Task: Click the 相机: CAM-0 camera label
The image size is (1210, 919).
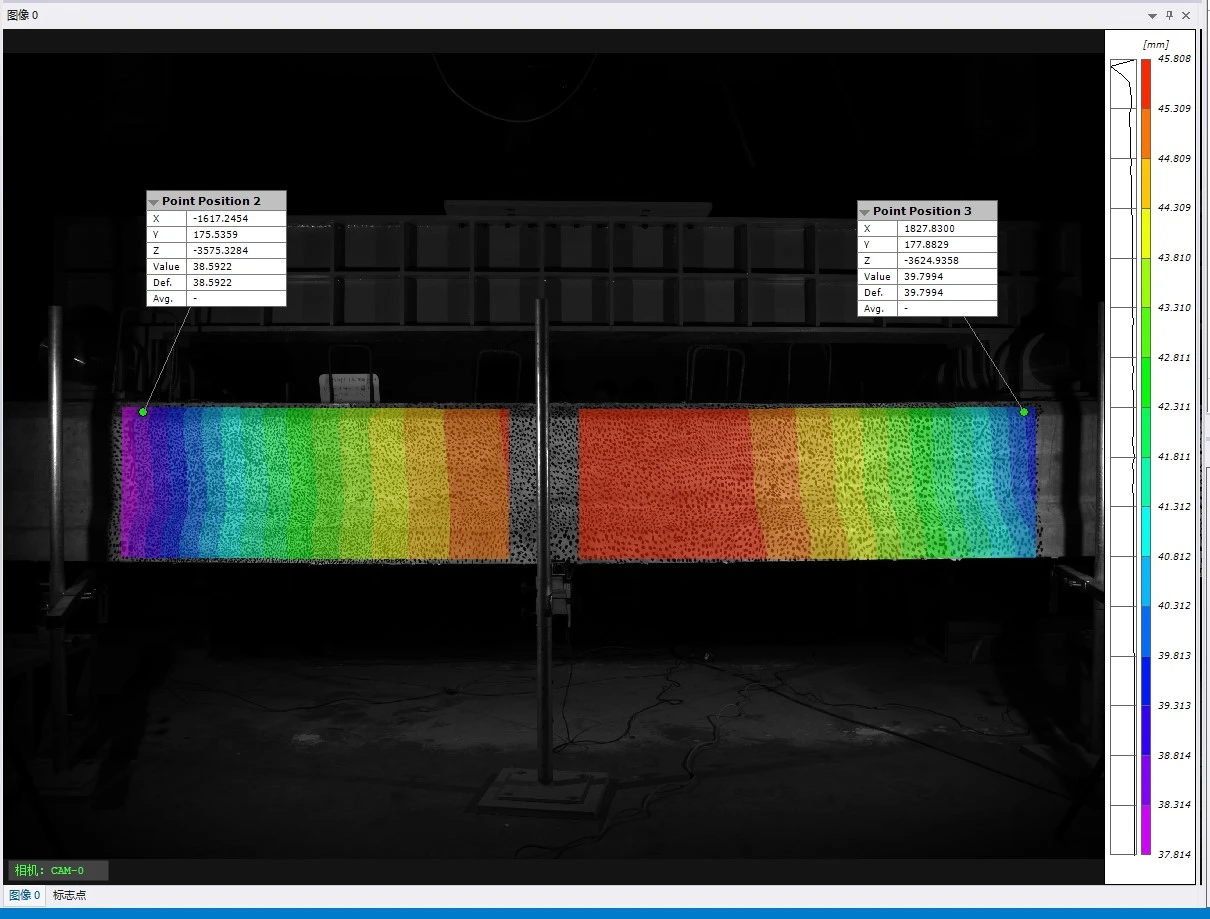Action: [x=57, y=870]
